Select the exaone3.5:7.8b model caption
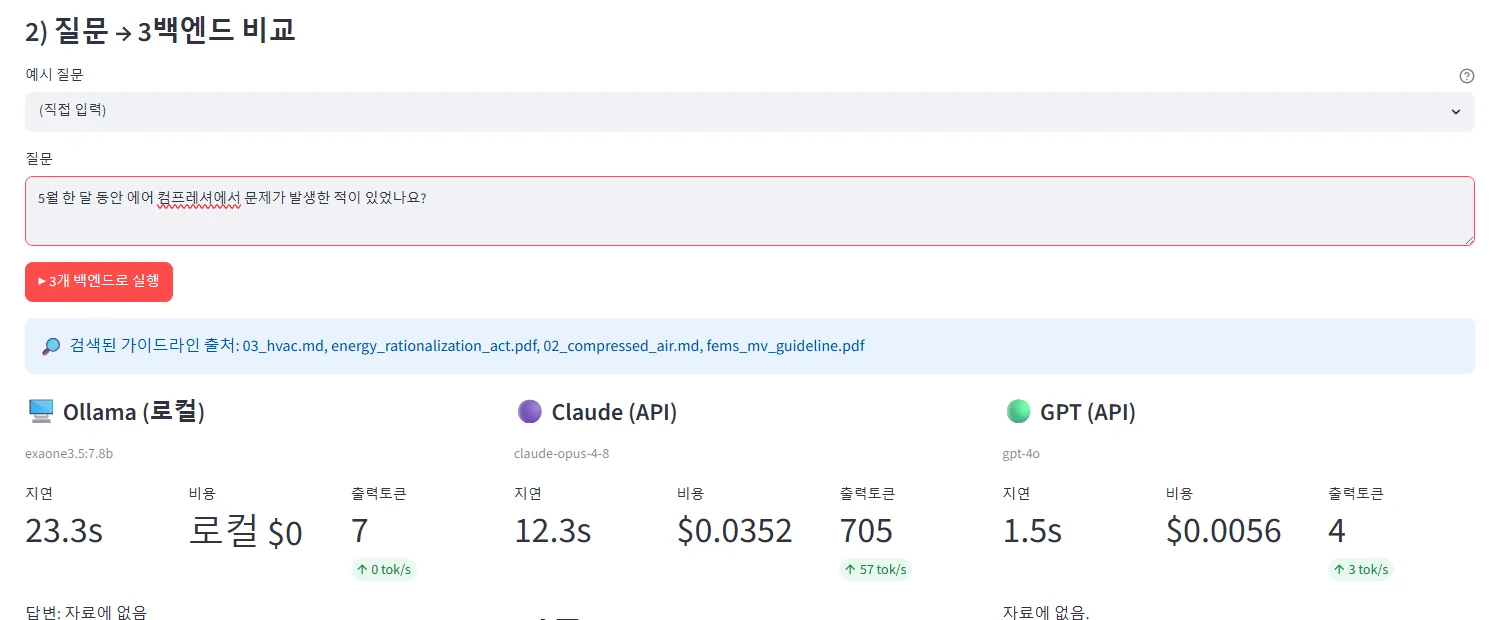 69,454
